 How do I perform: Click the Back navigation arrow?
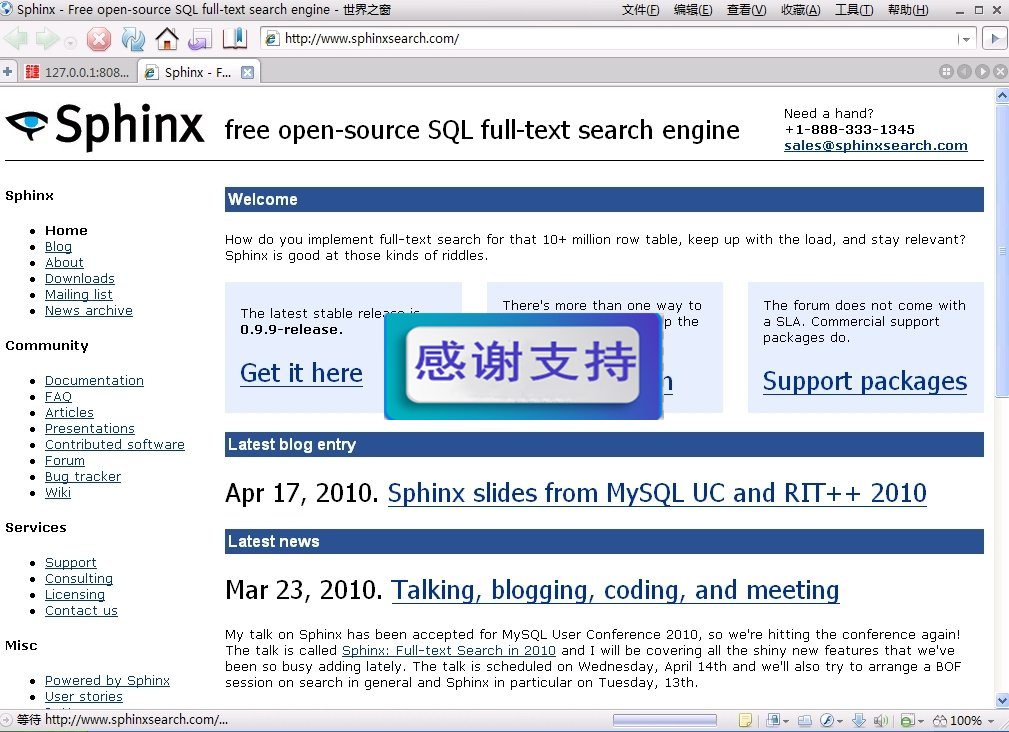(15, 39)
